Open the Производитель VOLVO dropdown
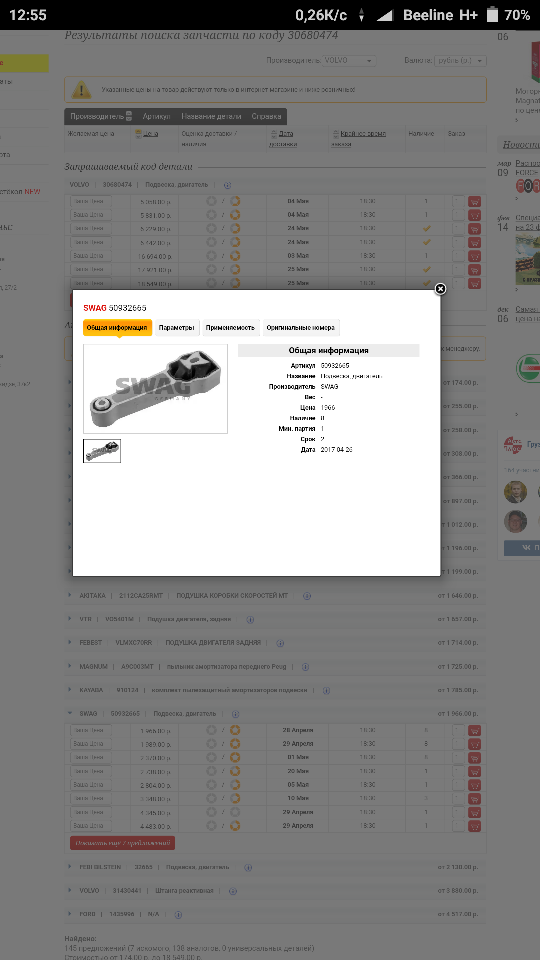The image size is (540, 960). tap(349, 61)
